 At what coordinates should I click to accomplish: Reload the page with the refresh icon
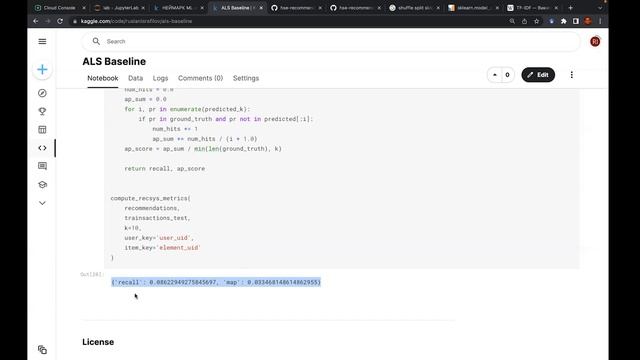click(x=60, y=21)
